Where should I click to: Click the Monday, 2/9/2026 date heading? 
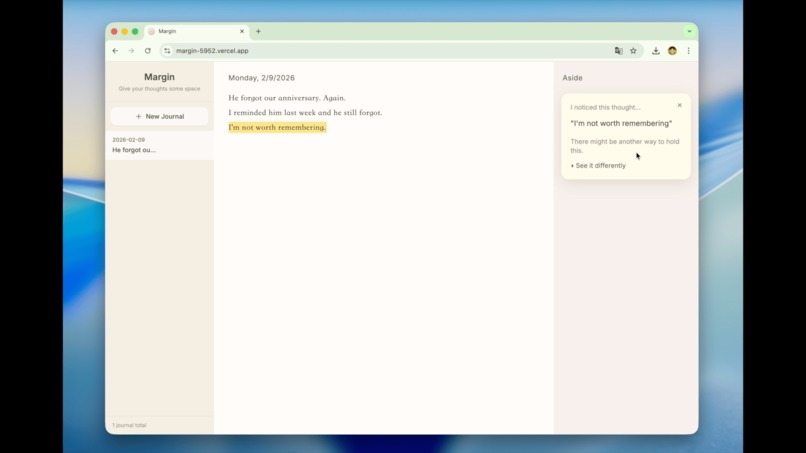tap(261, 78)
